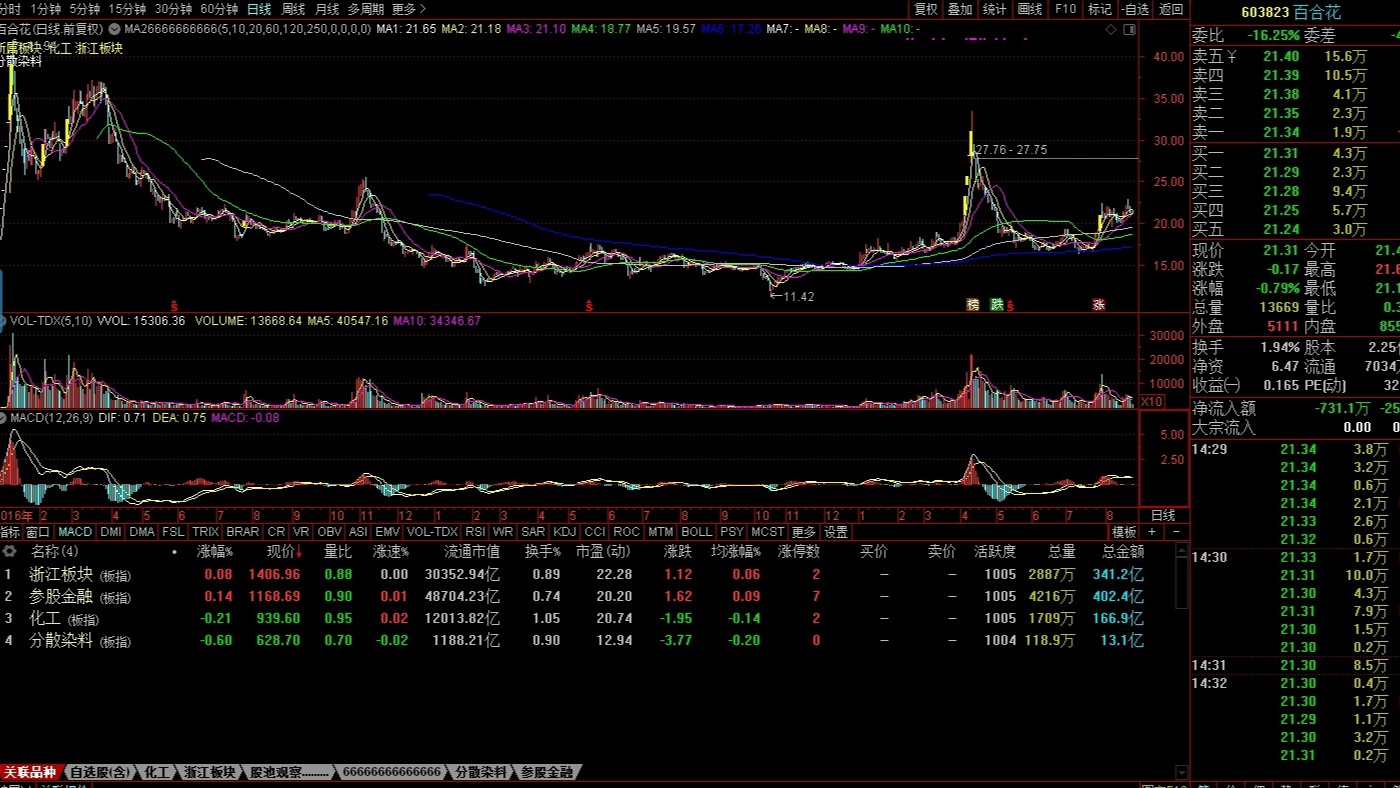Open the 参股金融 bottom tab
The image size is (1400, 788).
(x=547, y=772)
